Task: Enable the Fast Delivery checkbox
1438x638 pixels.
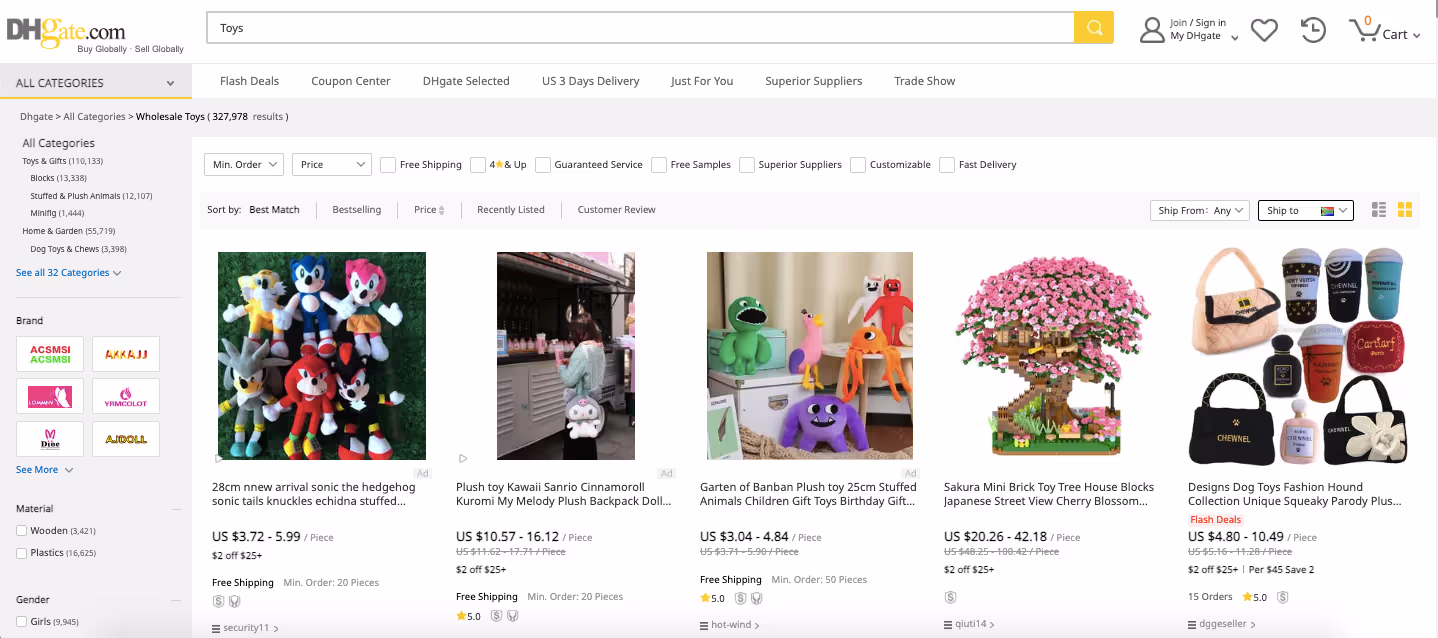Action: coord(947,165)
